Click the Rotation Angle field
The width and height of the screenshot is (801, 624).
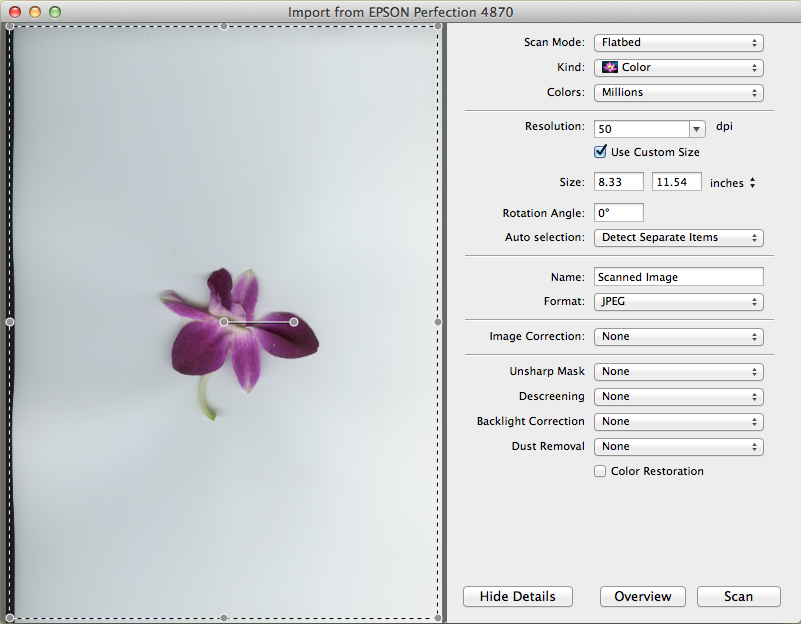(x=618, y=213)
